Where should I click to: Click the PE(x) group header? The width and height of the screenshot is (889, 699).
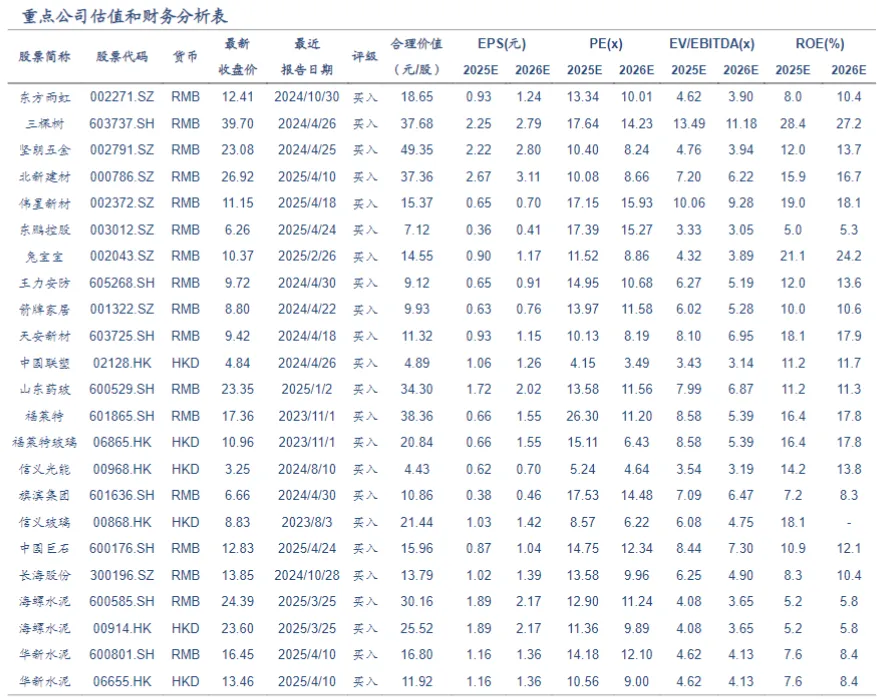pos(606,44)
